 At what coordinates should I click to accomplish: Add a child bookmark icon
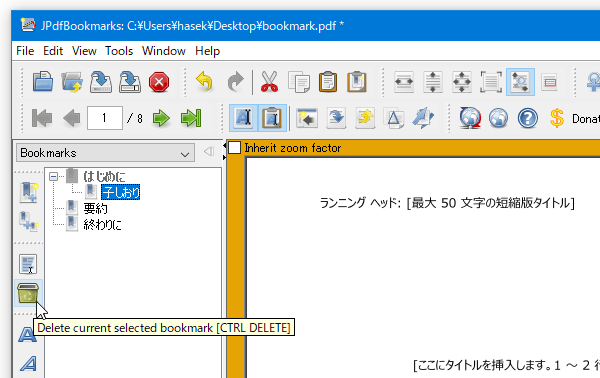click(x=28, y=222)
